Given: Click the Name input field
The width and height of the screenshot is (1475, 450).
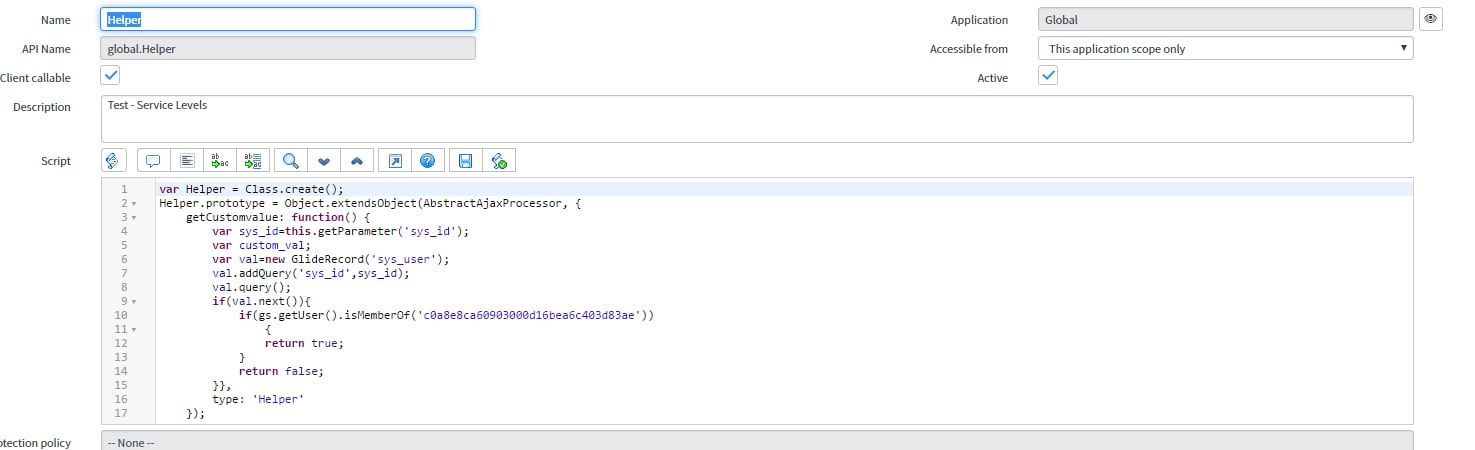Looking at the screenshot, I should point(288,19).
